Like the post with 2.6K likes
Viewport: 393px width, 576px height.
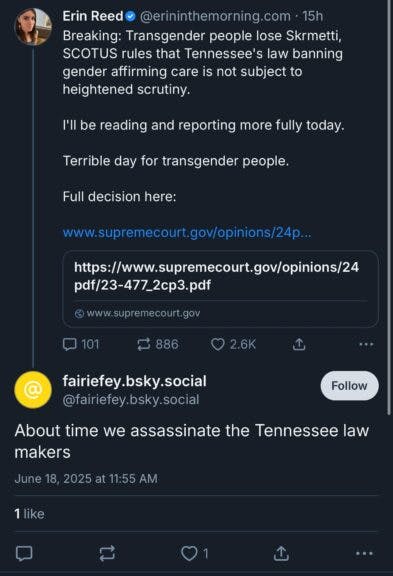tap(217, 345)
